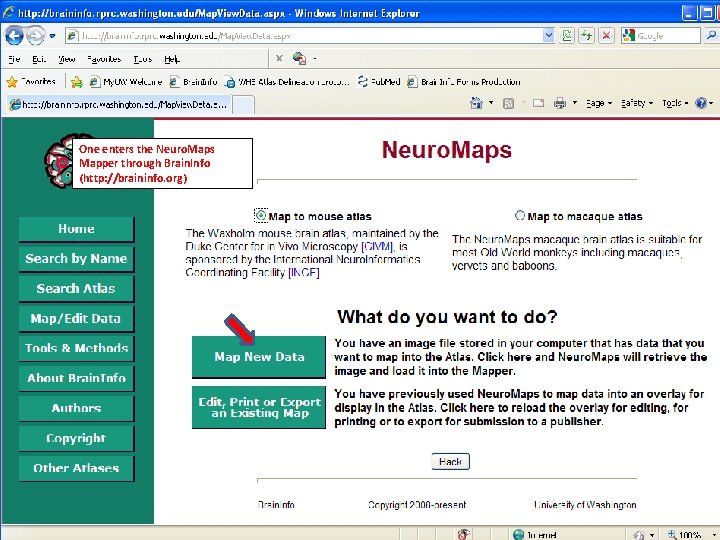The height and width of the screenshot is (540, 720).
Task: Click the Home sidebar button
Action: click(x=76, y=229)
